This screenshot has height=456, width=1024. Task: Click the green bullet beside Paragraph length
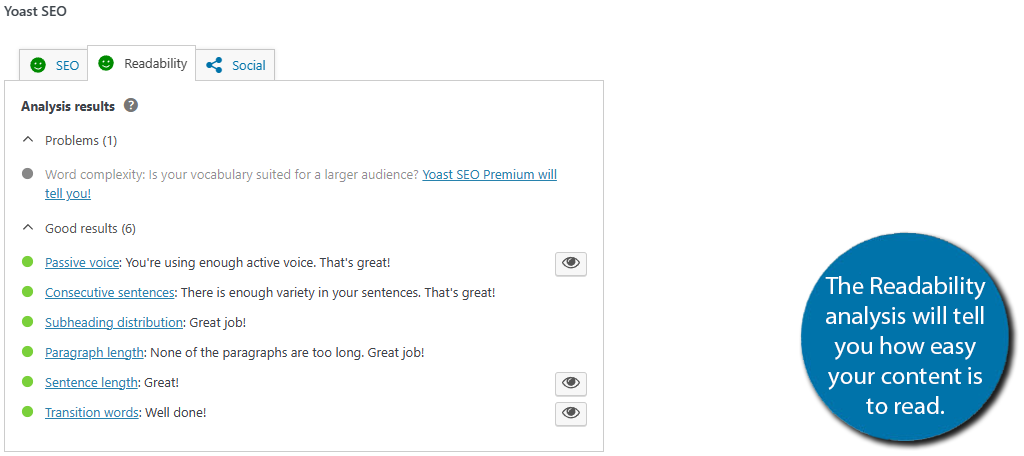(x=27, y=351)
